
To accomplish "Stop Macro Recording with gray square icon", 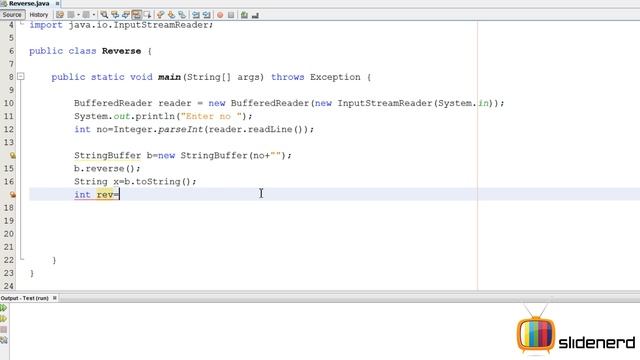I will click(x=231, y=15).
